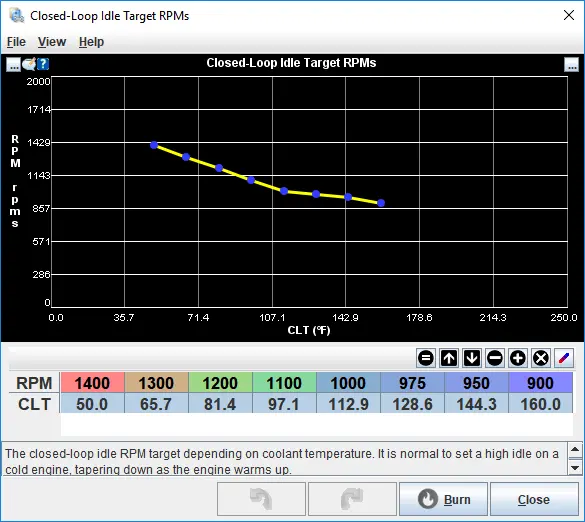
Task: Click the down arrow decrement icon
Action: click(x=472, y=358)
